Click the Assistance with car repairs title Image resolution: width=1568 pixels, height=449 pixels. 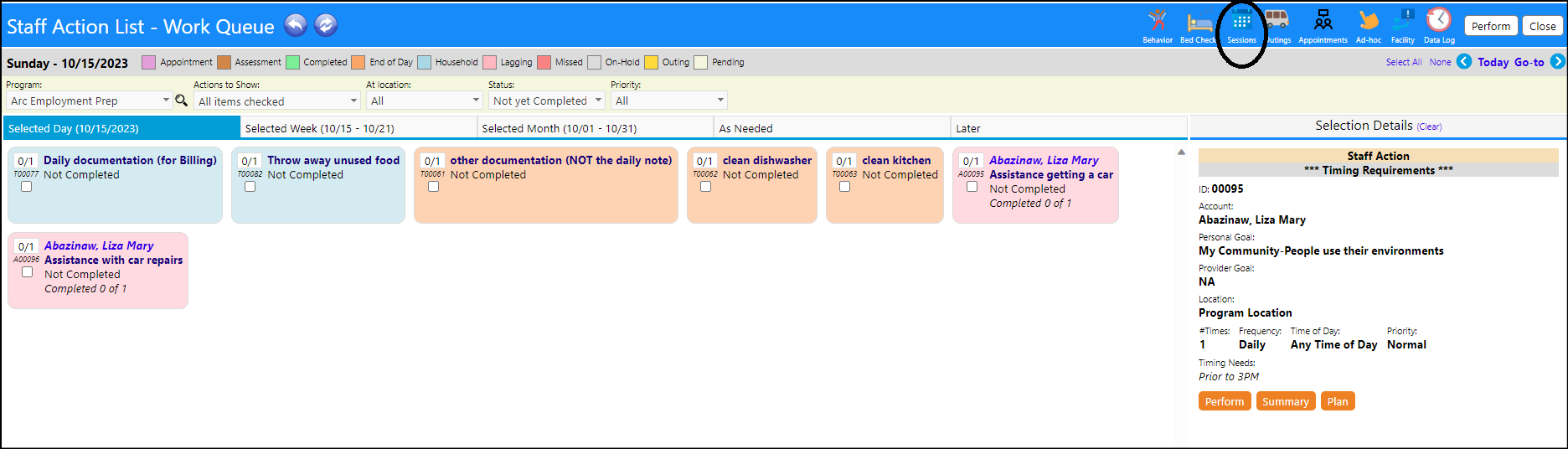tap(113, 260)
